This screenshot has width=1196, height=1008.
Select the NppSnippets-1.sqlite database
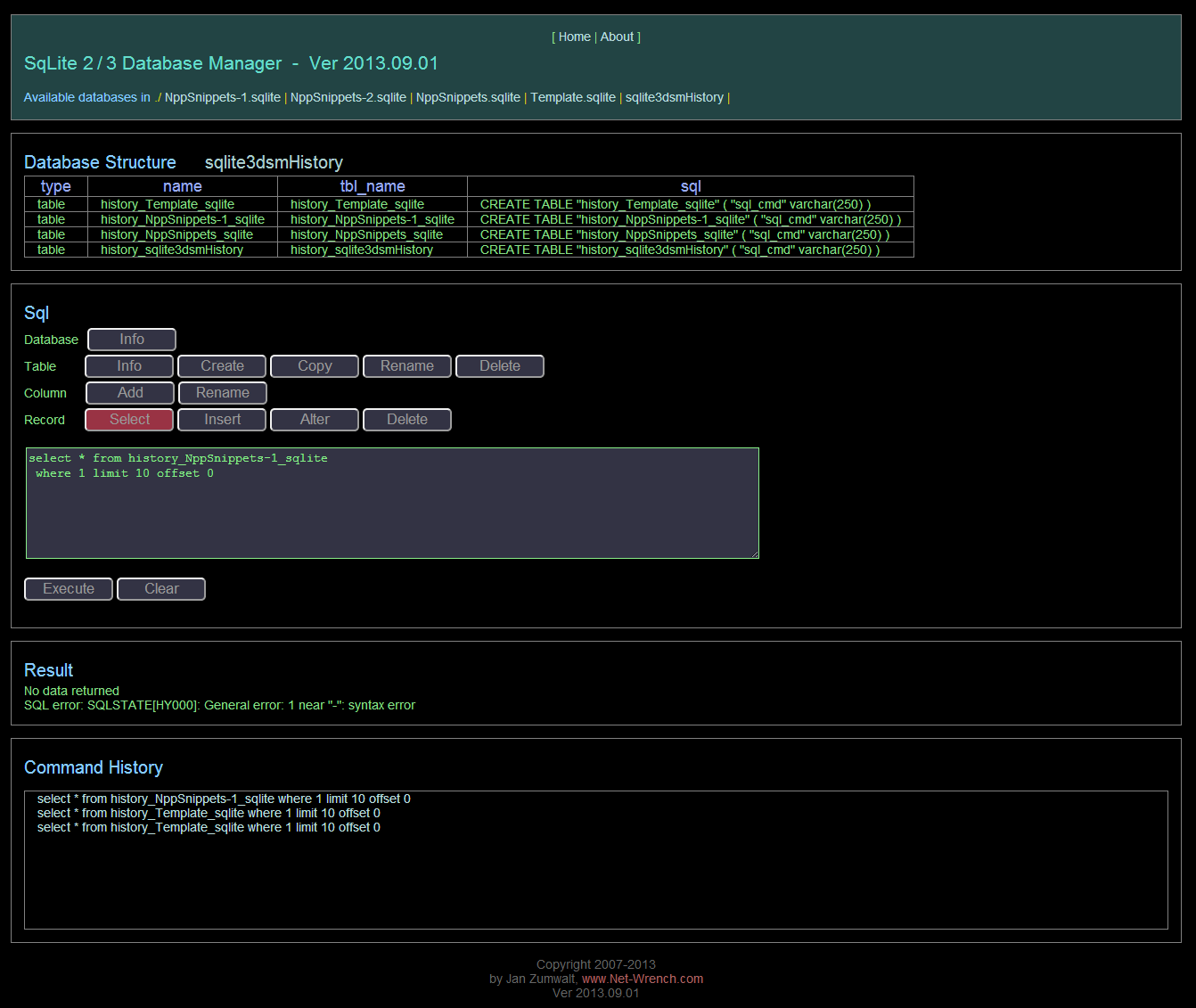(x=222, y=97)
